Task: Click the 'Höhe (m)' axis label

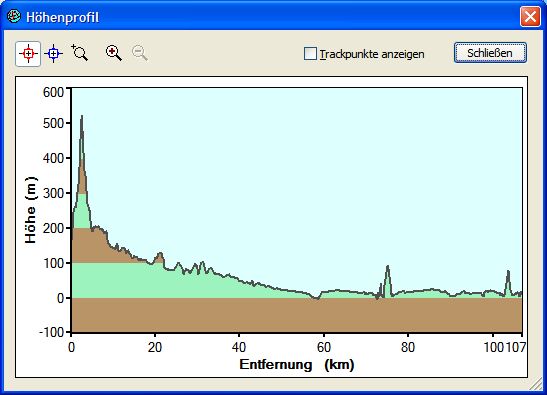Action: point(31,210)
